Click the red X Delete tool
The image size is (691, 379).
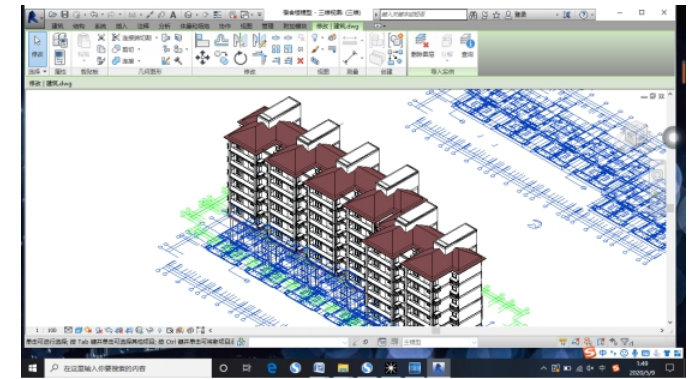coord(300,61)
